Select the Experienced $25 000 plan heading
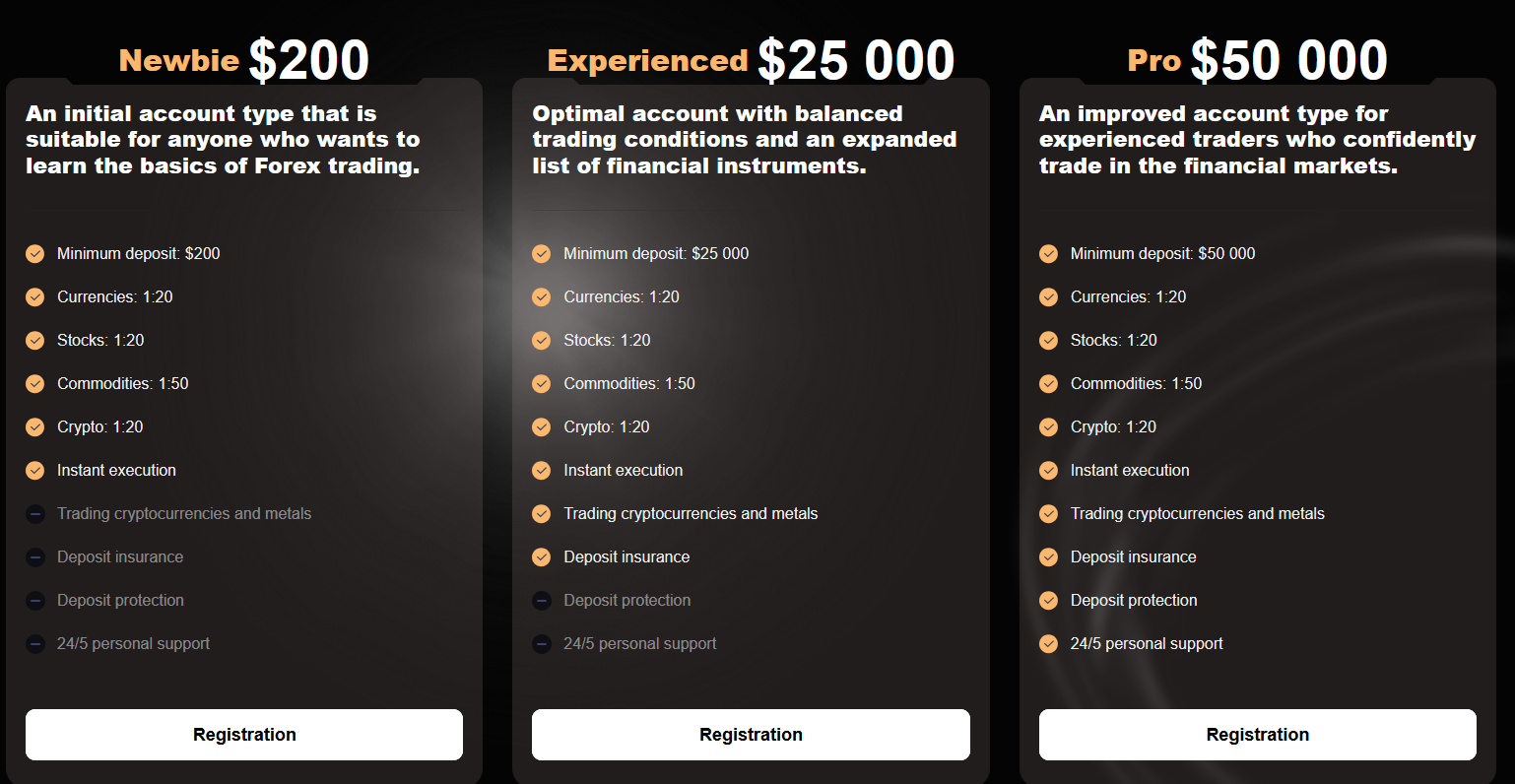Image resolution: width=1515 pixels, height=784 pixels. coord(751,60)
